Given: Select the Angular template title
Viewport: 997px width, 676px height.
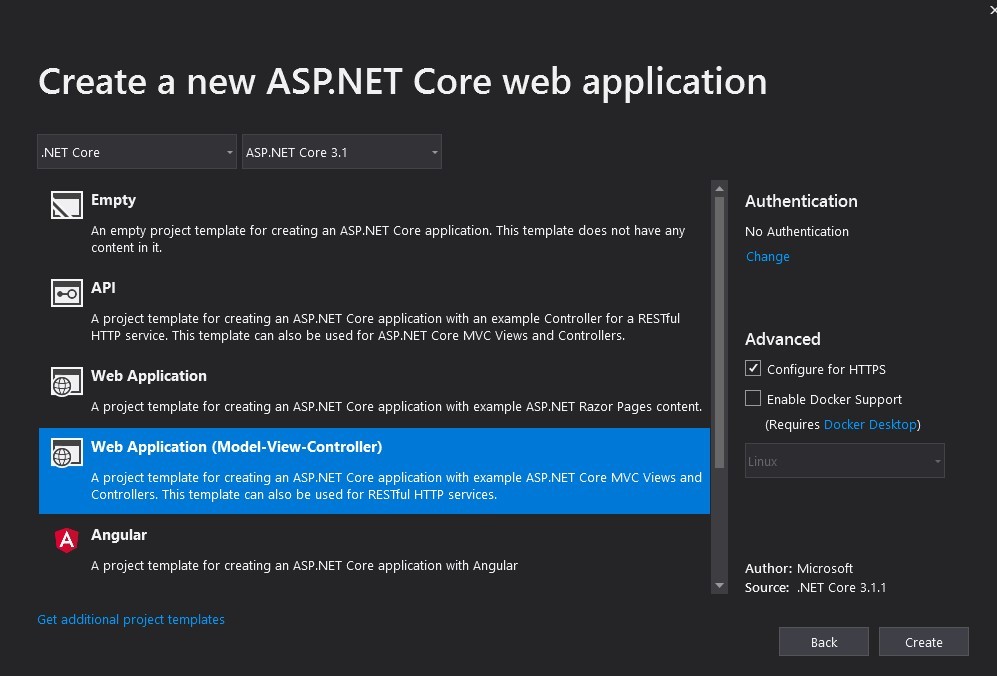Looking at the screenshot, I should point(119,535).
